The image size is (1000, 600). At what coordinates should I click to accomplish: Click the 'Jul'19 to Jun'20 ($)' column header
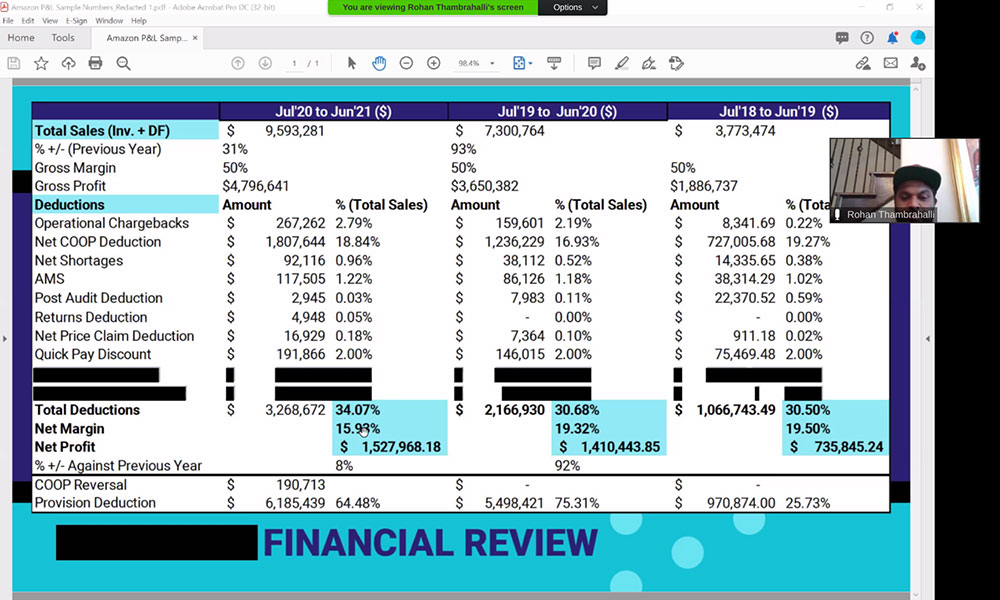tap(557, 112)
